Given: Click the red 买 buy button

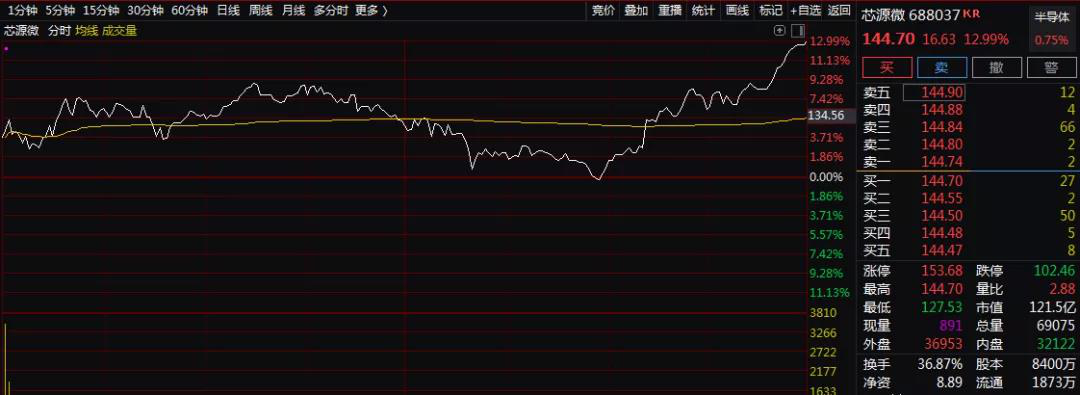Looking at the screenshot, I should [x=887, y=67].
